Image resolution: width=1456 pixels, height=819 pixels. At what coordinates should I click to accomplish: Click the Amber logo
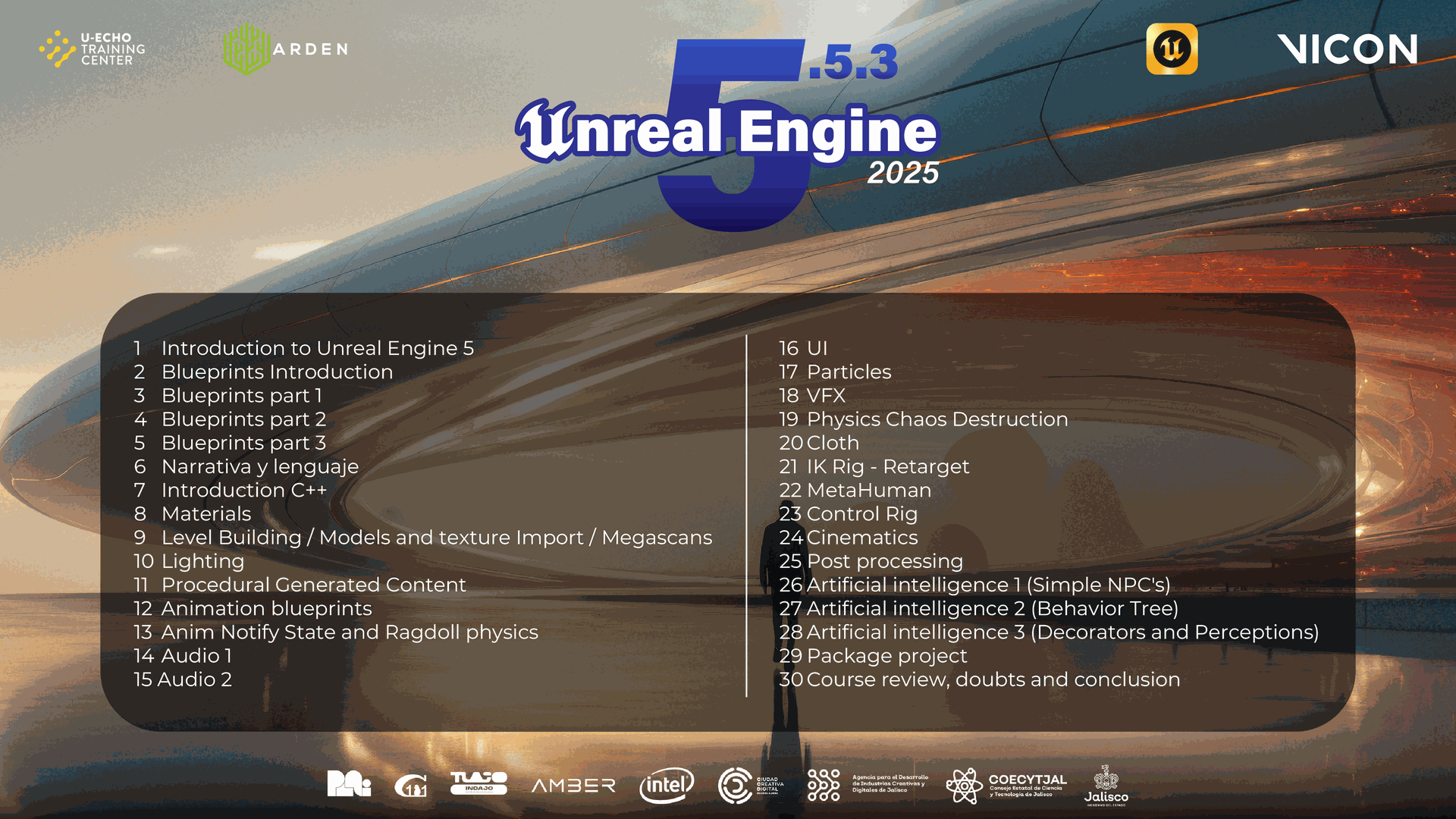573,786
